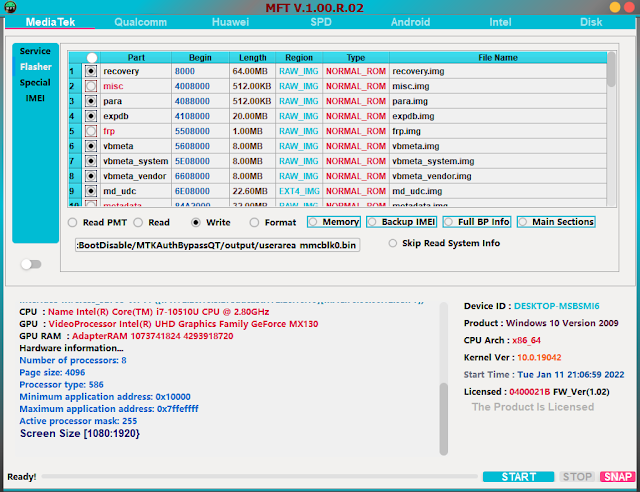Click the STOP button
The height and width of the screenshot is (492, 640).
coord(577,477)
